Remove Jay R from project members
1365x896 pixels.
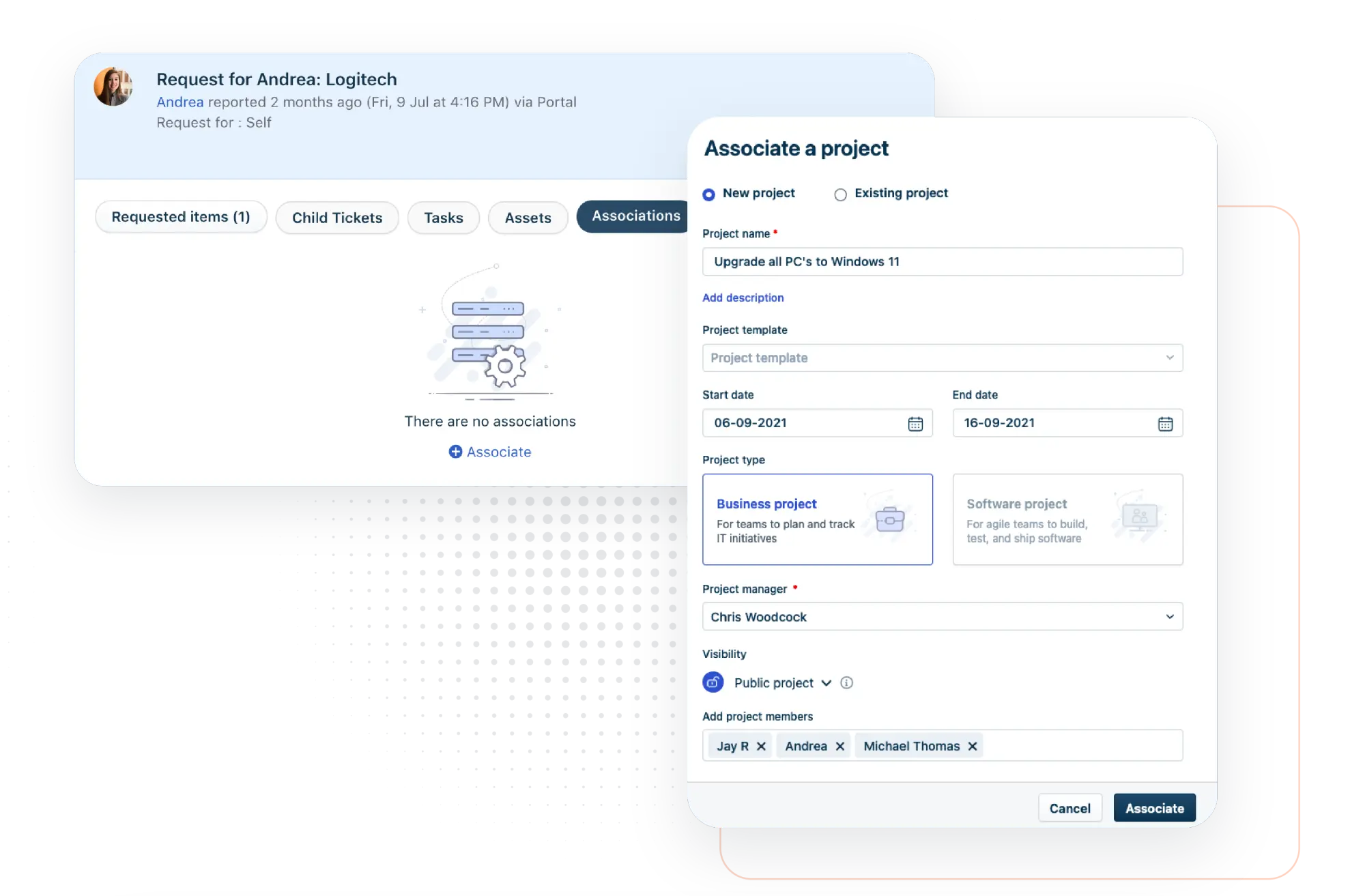tap(762, 746)
